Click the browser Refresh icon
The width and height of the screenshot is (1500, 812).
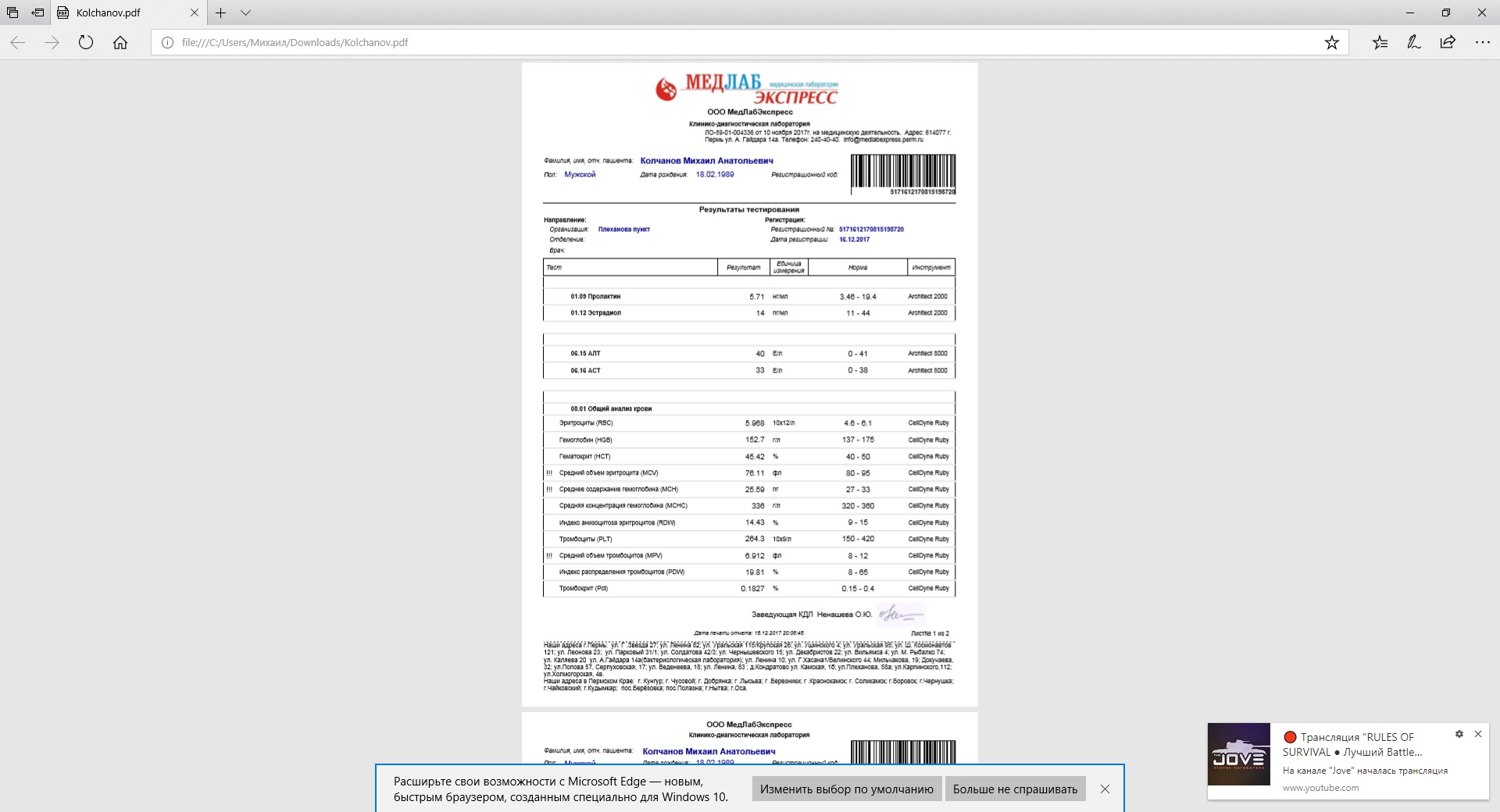pos(86,43)
